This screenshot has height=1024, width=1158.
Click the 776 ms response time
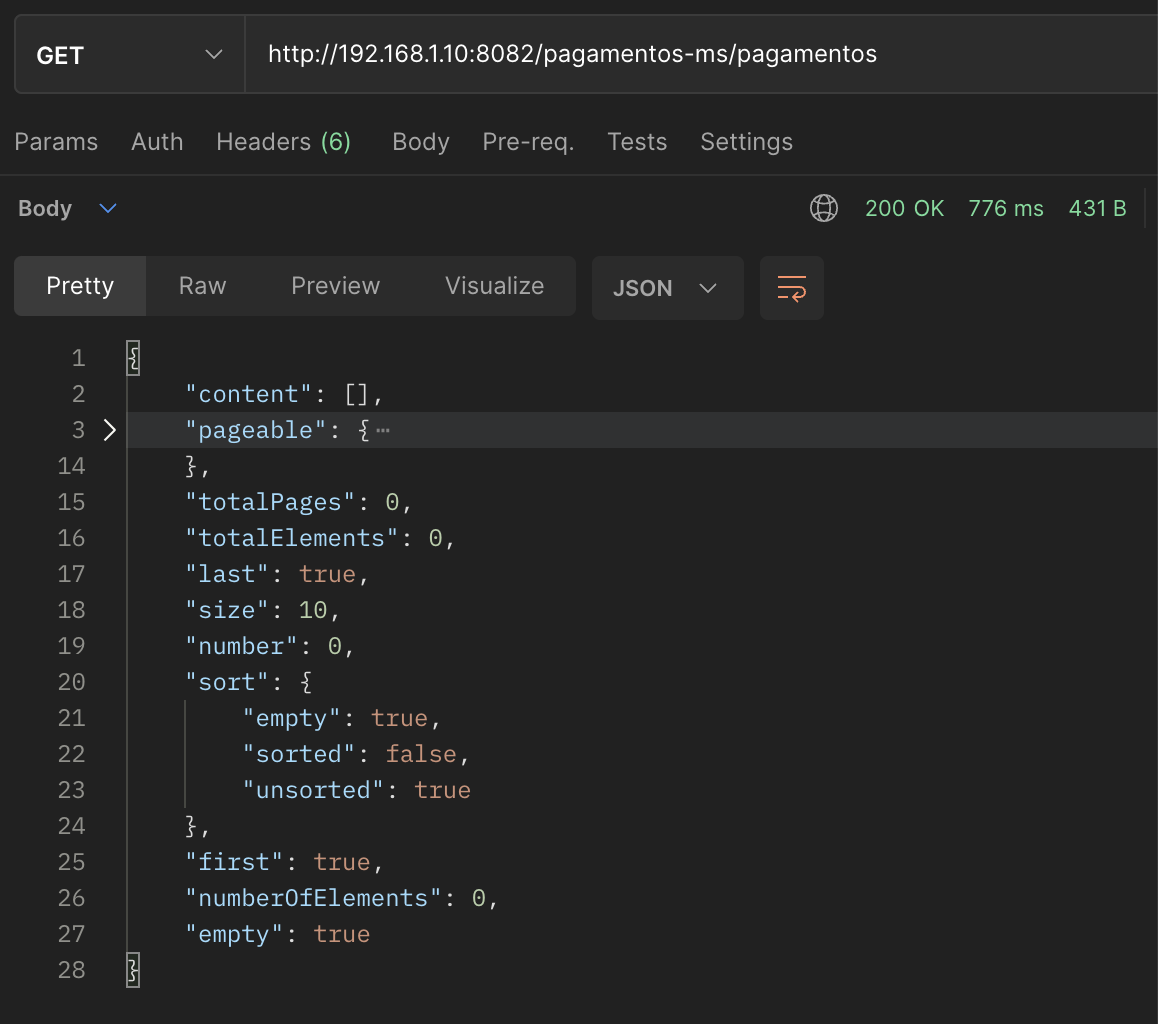tap(1006, 209)
